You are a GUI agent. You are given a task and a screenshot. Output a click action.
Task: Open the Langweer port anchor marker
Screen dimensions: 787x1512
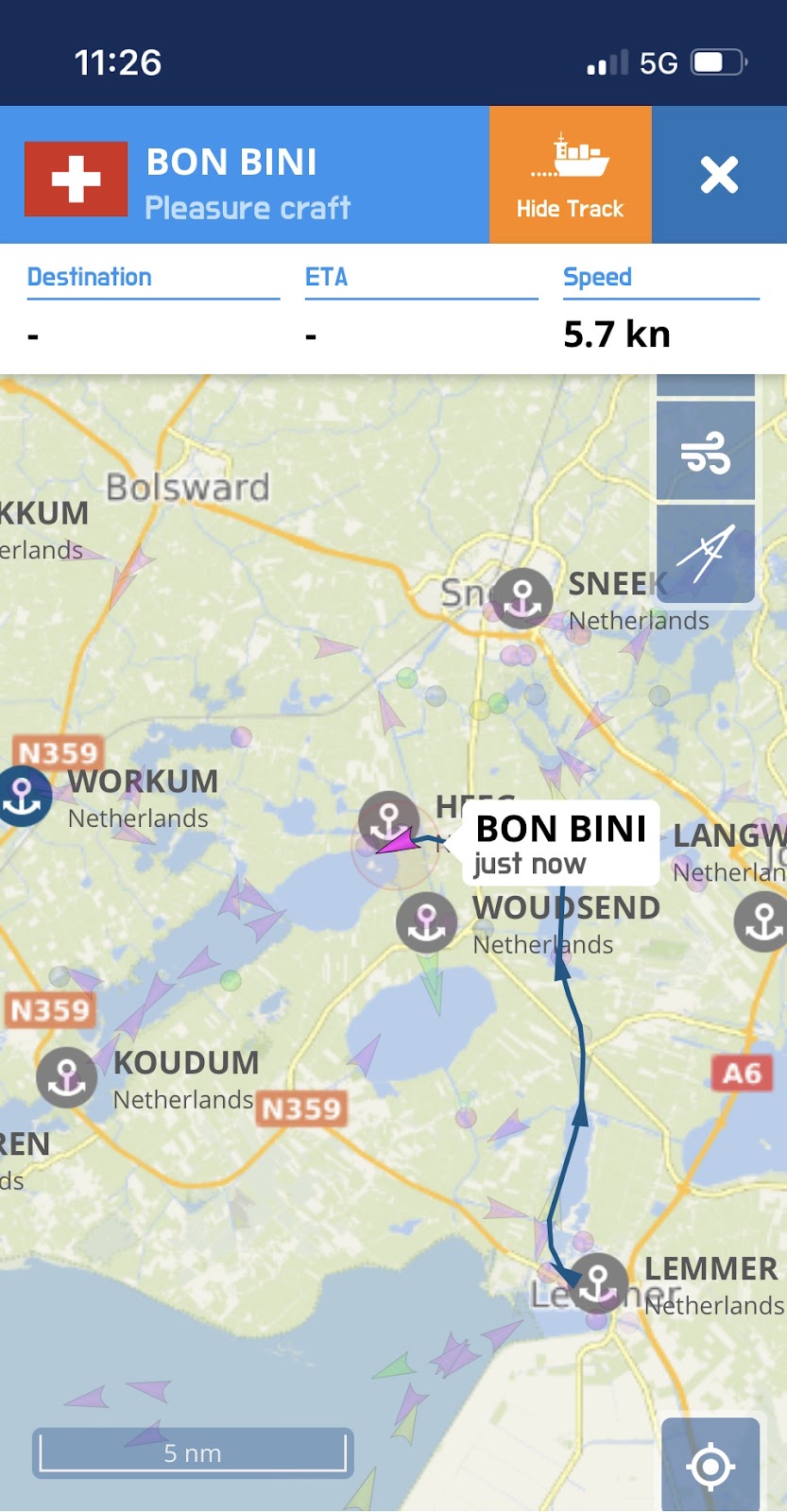[x=763, y=921]
